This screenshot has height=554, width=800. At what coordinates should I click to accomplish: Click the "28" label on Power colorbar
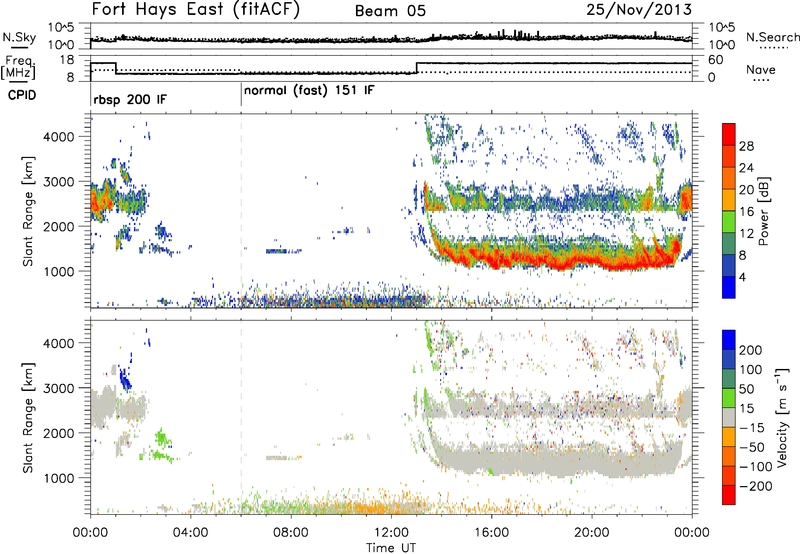click(746, 146)
